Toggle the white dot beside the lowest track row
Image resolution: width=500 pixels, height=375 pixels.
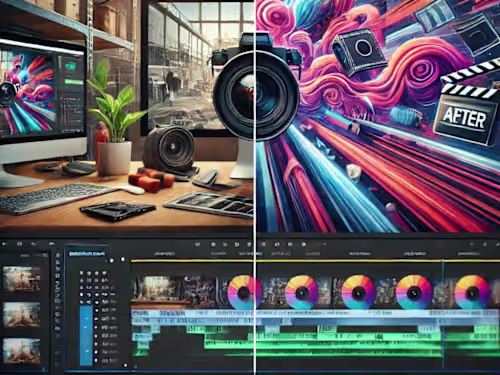[97, 360]
